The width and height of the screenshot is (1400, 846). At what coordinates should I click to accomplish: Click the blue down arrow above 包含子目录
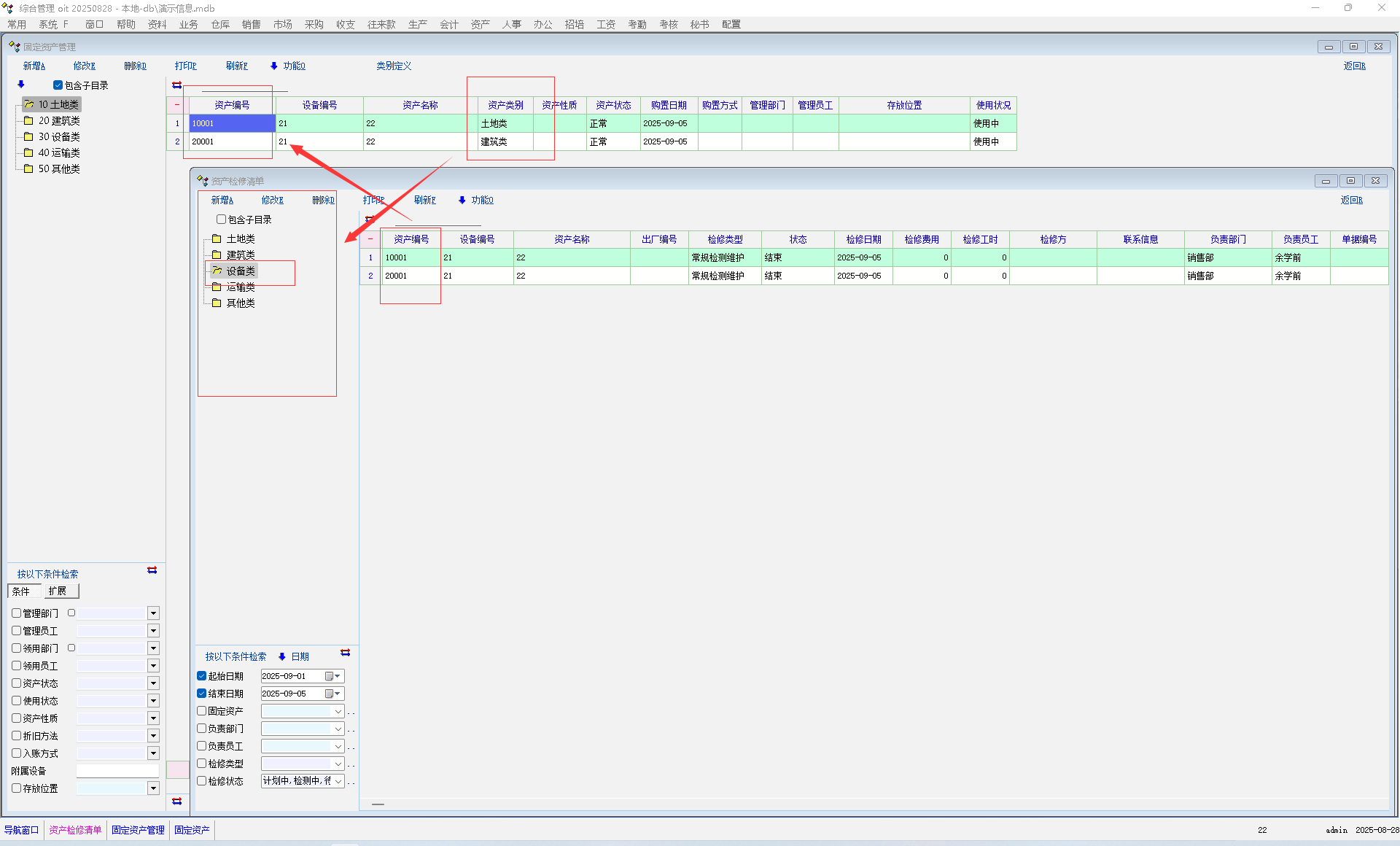pos(21,85)
